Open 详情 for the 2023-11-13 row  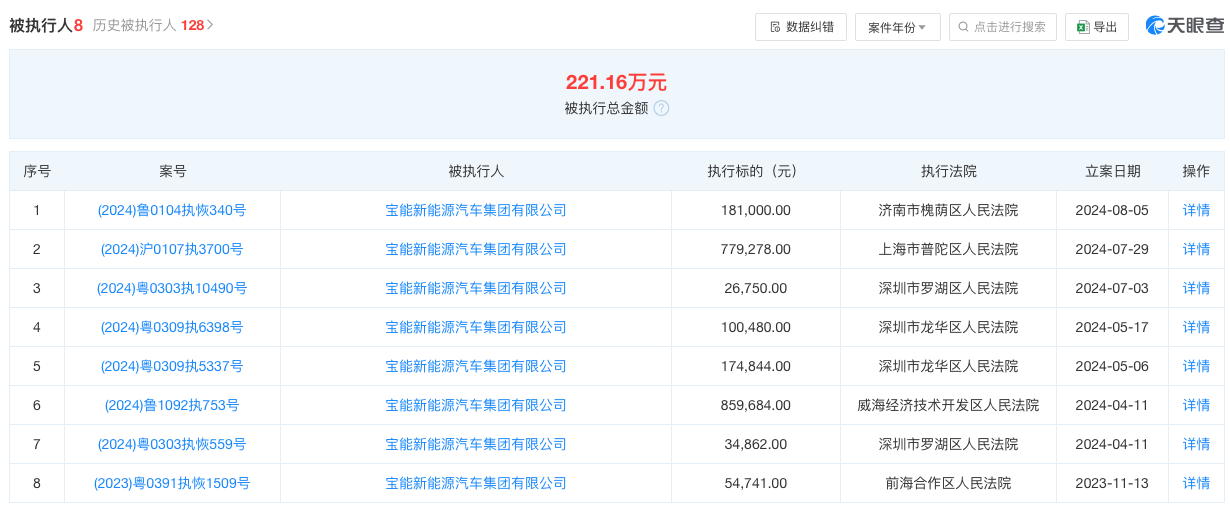click(x=1196, y=483)
